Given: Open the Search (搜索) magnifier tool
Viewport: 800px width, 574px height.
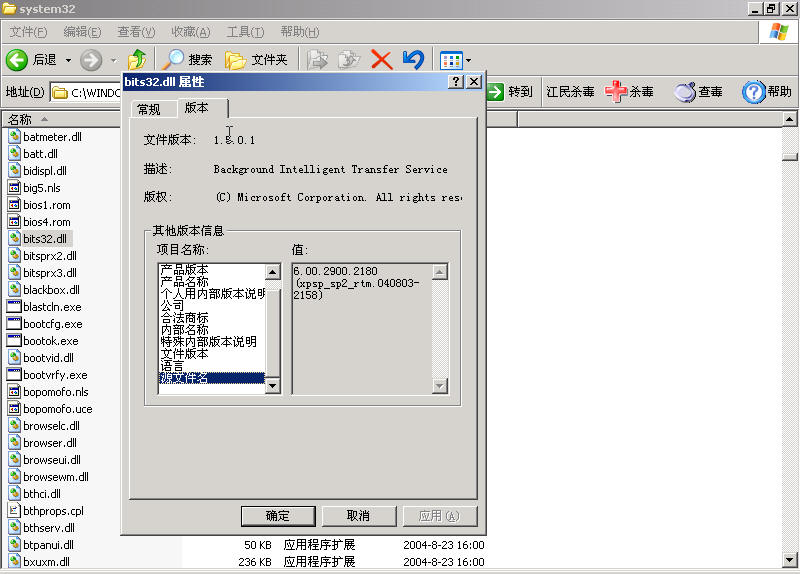Looking at the screenshot, I should pos(173,60).
